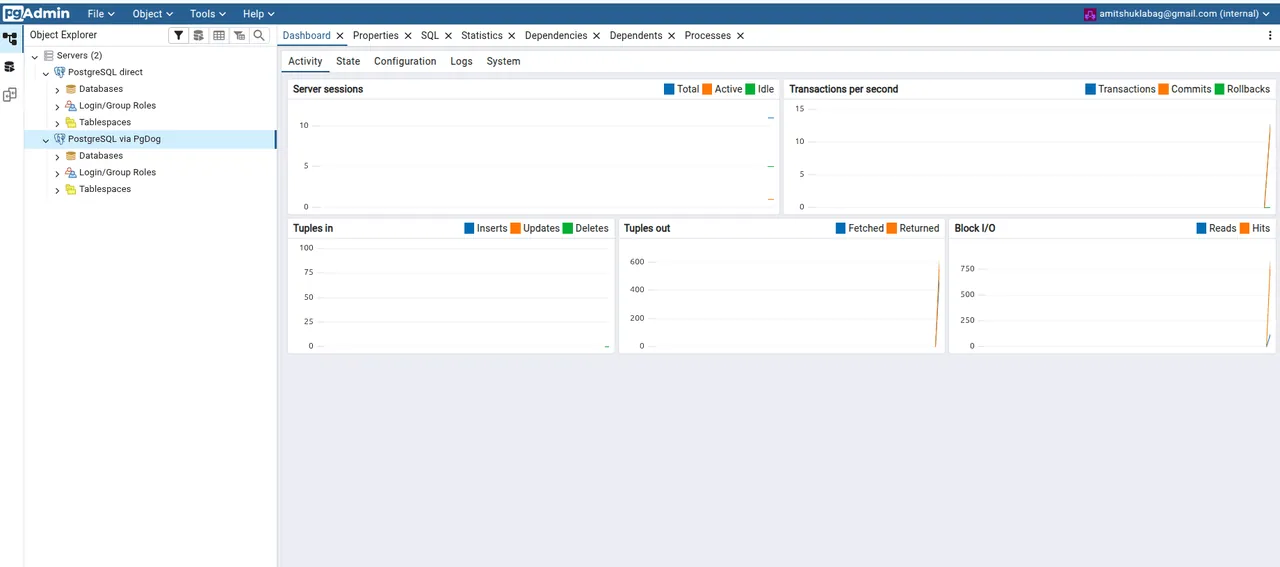
Task: Close the Dependencies tab
Action: [597, 36]
